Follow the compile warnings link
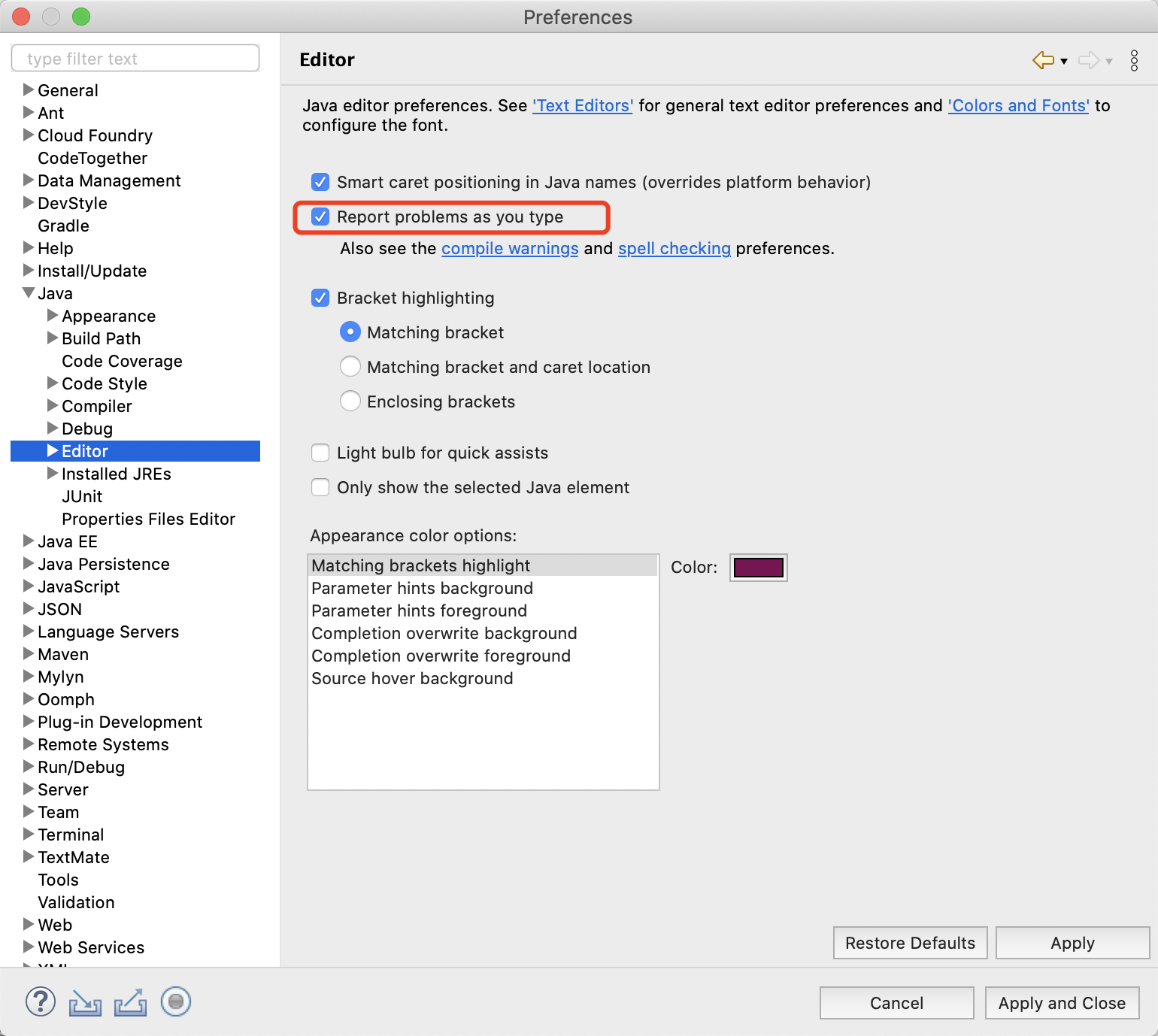This screenshot has height=1036, width=1158. [510, 248]
